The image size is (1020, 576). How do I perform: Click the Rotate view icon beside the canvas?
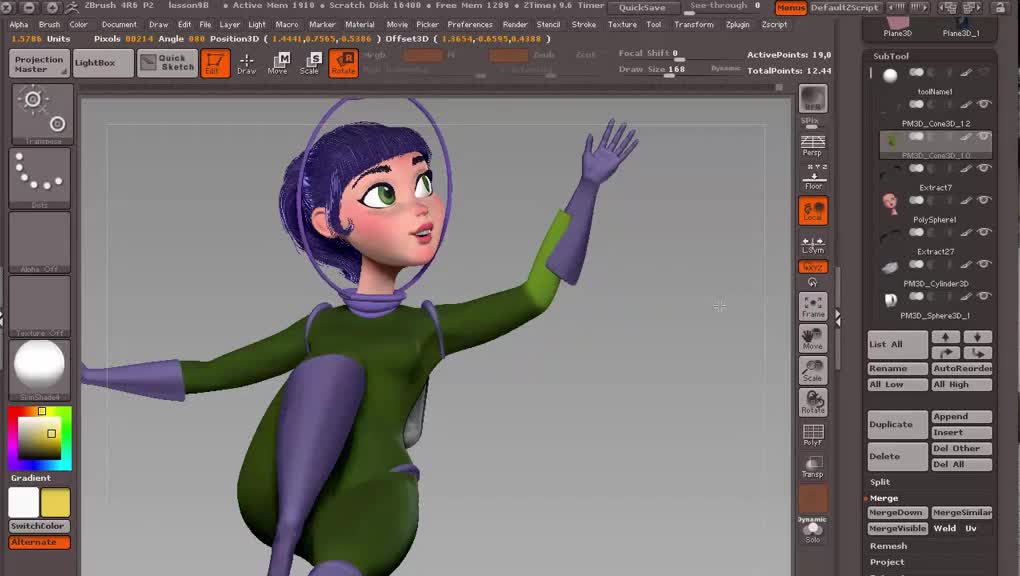click(x=813, y=402)
